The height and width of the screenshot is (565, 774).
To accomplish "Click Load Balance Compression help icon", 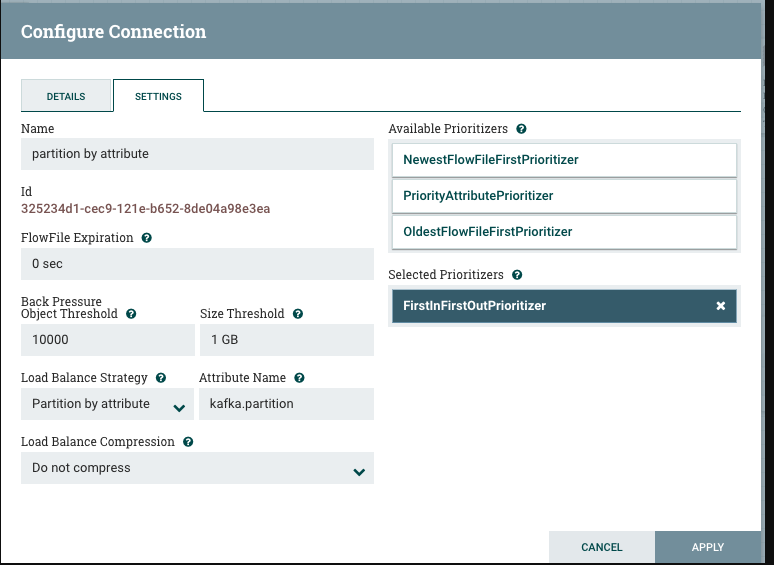I will tap(188, 442).
